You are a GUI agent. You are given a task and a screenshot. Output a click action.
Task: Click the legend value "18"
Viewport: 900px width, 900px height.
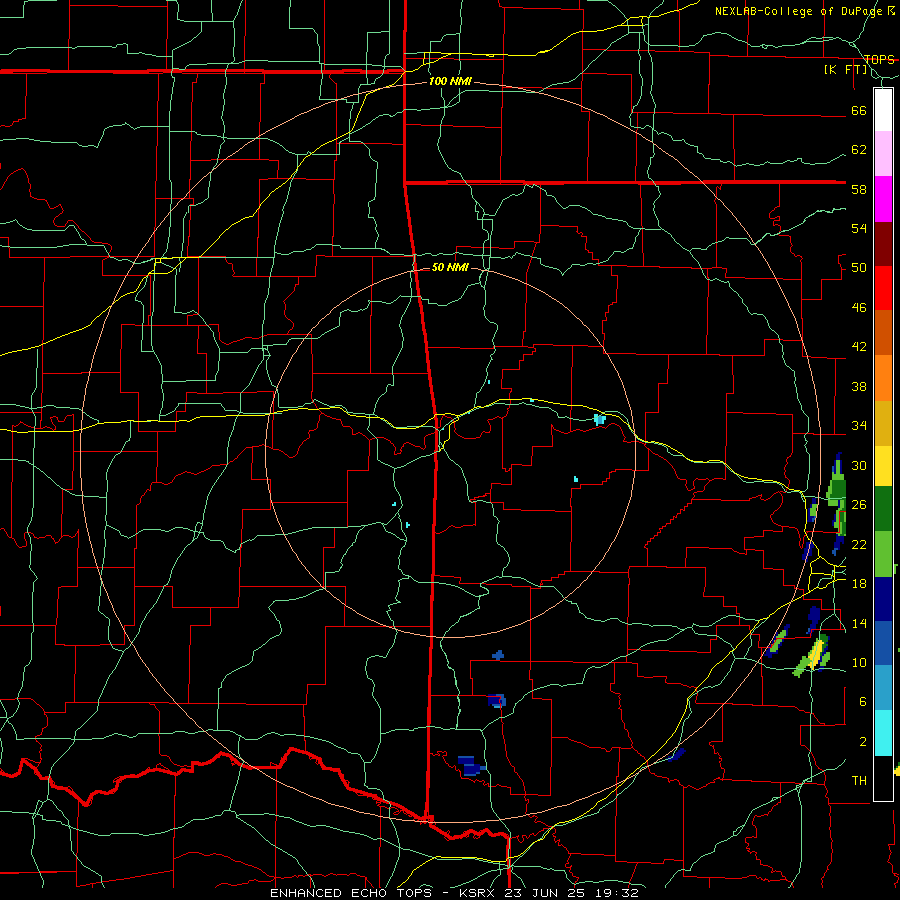859,584
